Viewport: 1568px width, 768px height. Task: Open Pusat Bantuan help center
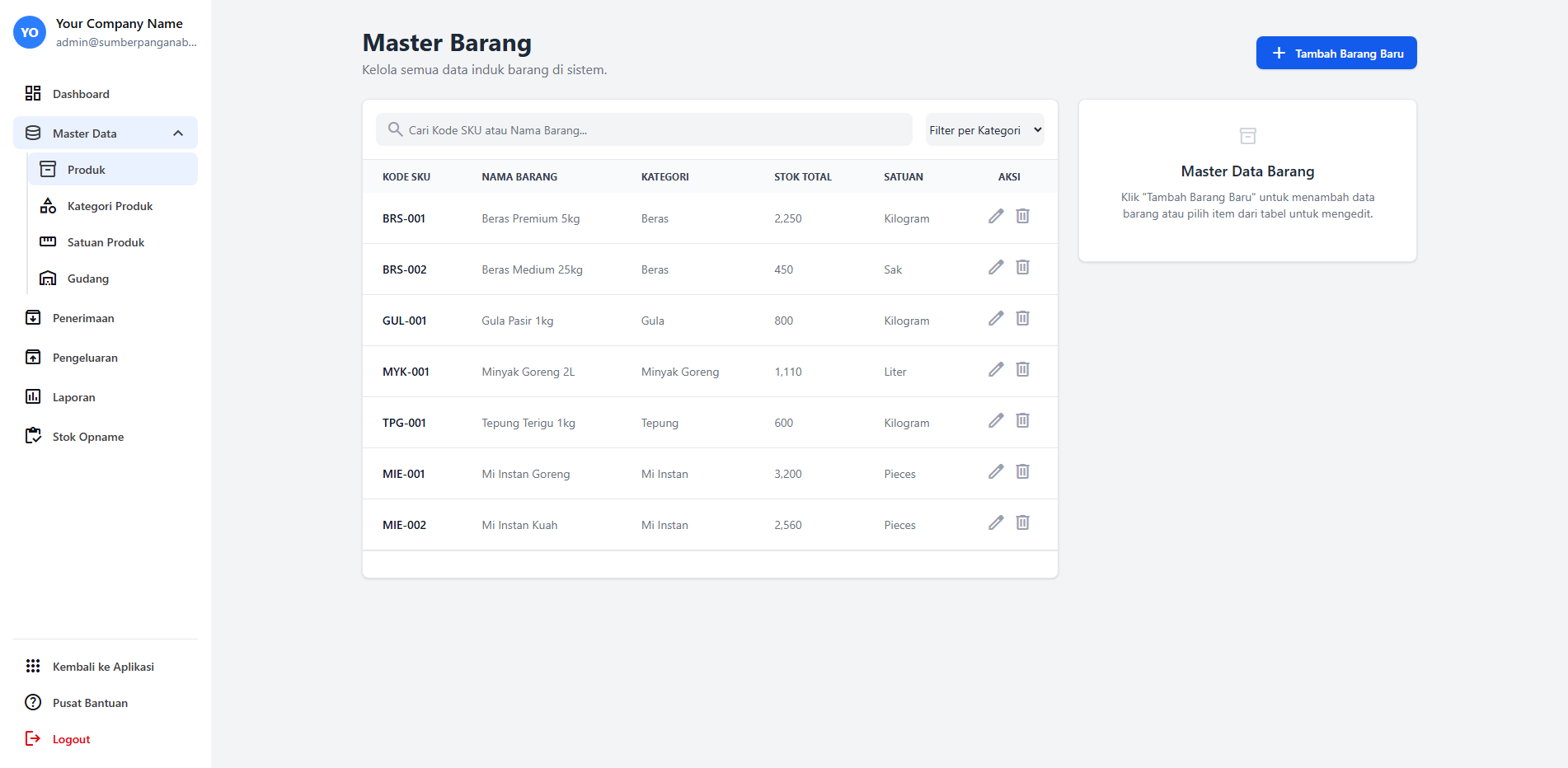[90, 703]
